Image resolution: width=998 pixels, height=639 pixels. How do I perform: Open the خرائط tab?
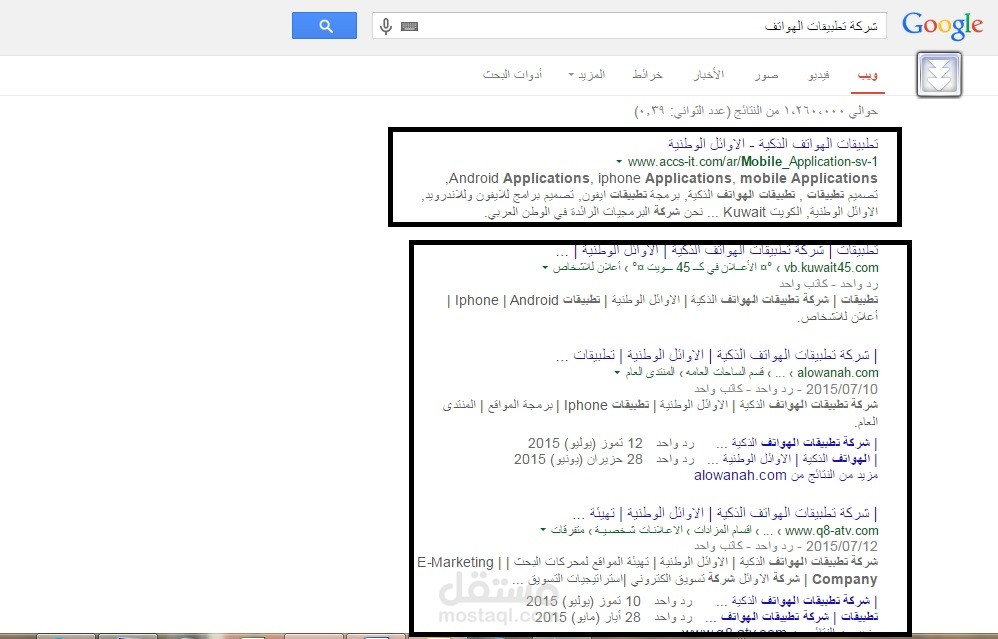647,74
